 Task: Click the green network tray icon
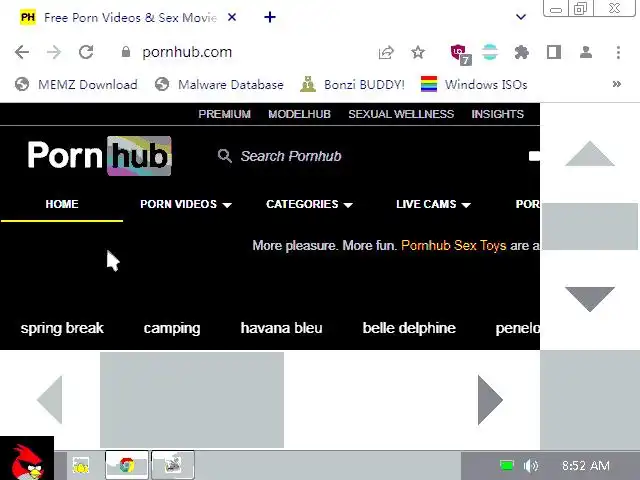coord(507,465)
